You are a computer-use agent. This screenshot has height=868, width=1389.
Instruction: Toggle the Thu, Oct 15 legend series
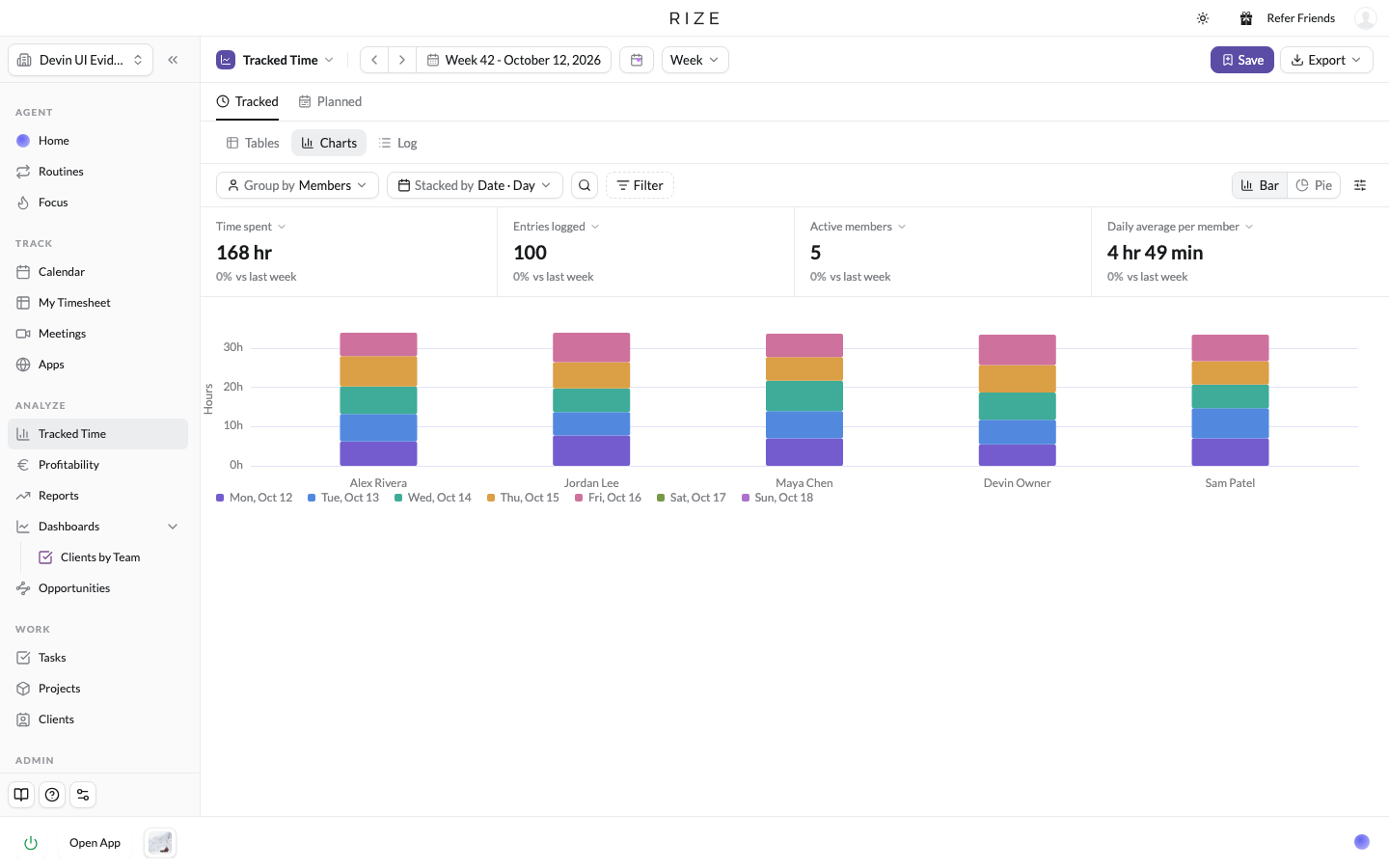523,498
